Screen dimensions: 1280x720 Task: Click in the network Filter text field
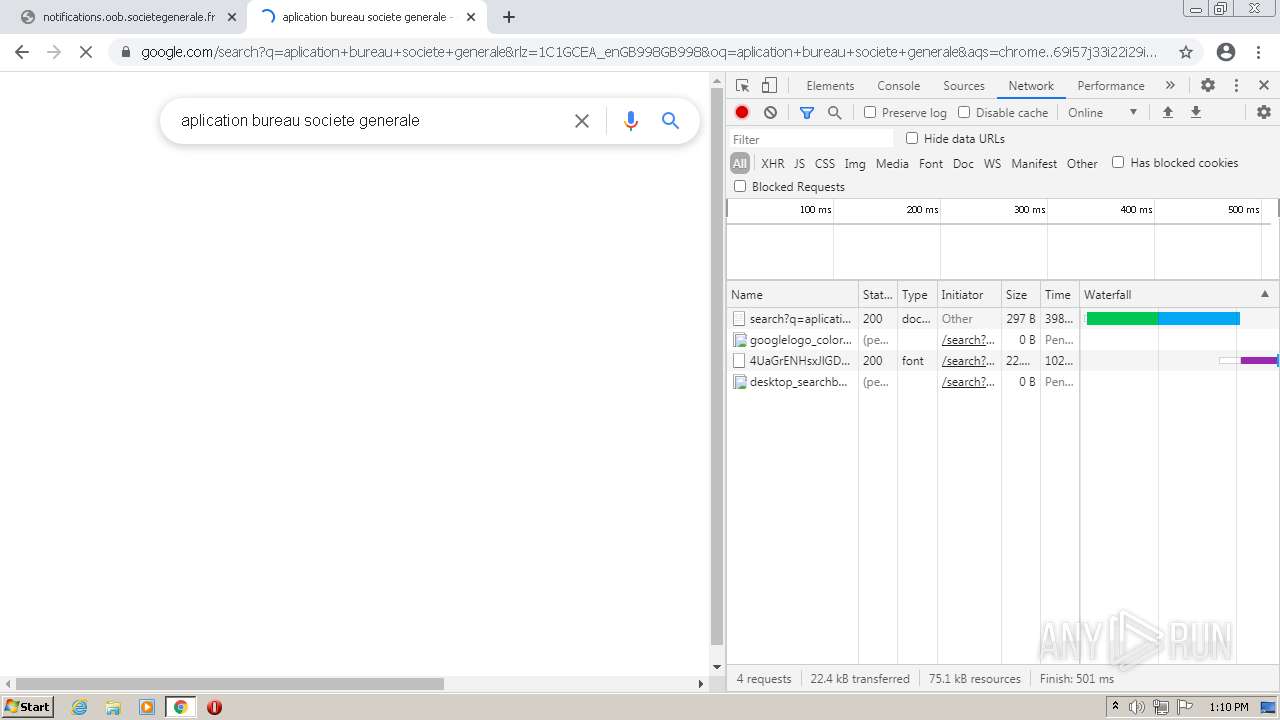(x=811, y=139)
